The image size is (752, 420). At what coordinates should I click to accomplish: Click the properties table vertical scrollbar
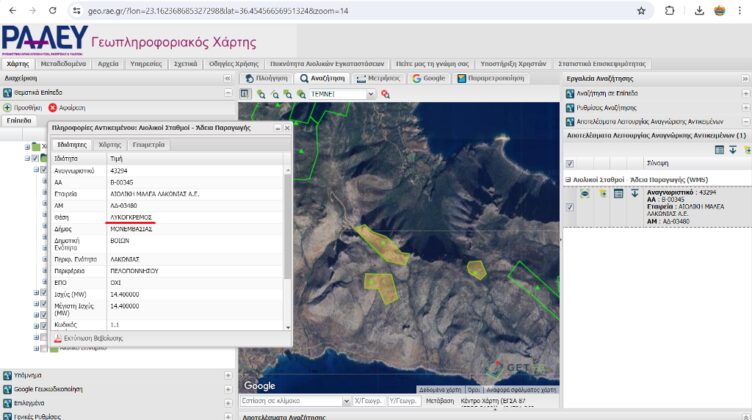point(288,225)
